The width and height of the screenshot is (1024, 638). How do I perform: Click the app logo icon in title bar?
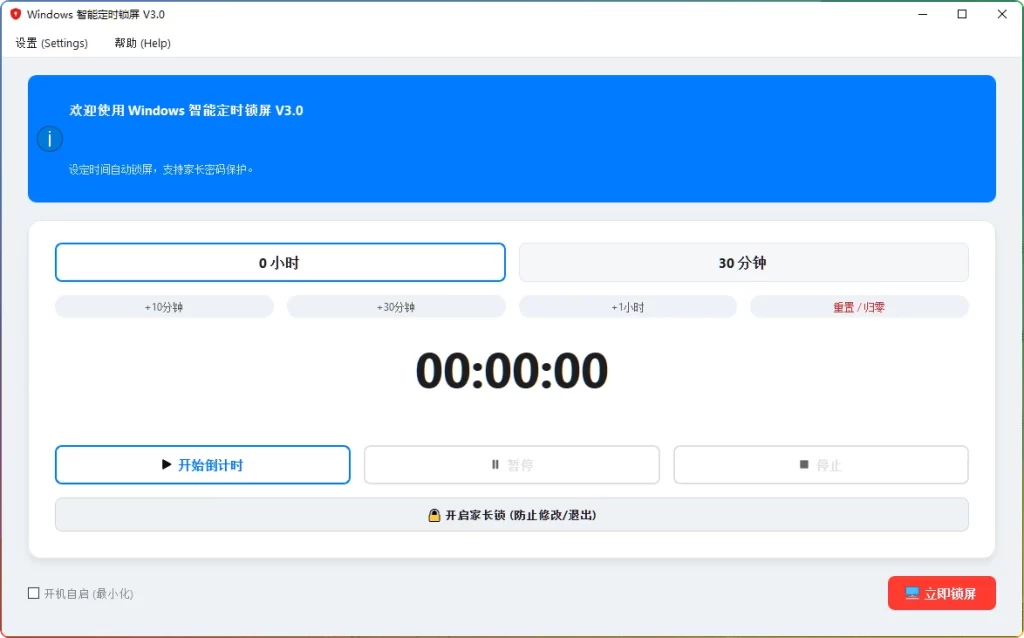[13, 14]
